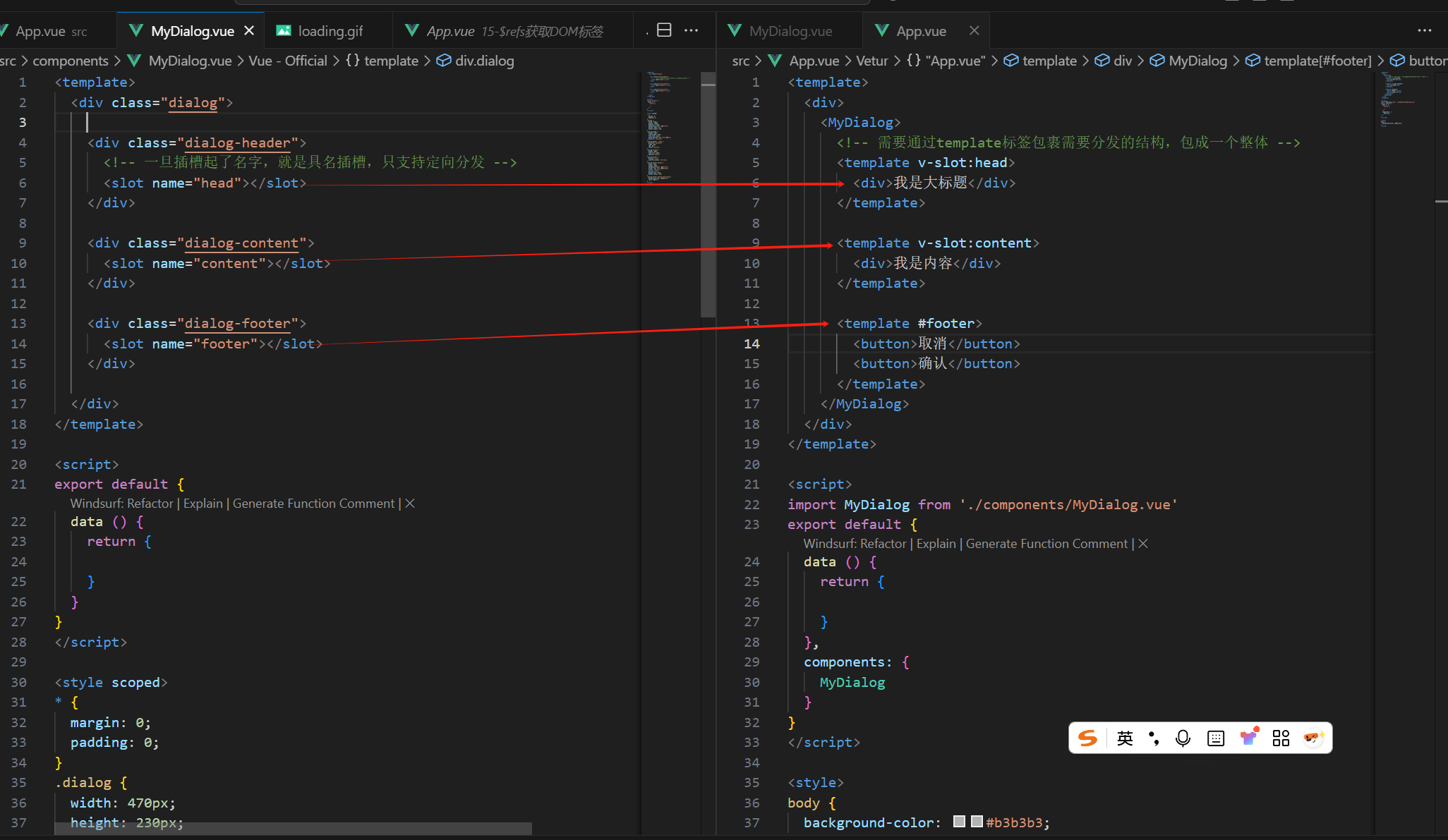This screenshot has height=840, width=1448.
Task: Switch to MyDialog.vue tab in right group
Action: pos(790,31)
